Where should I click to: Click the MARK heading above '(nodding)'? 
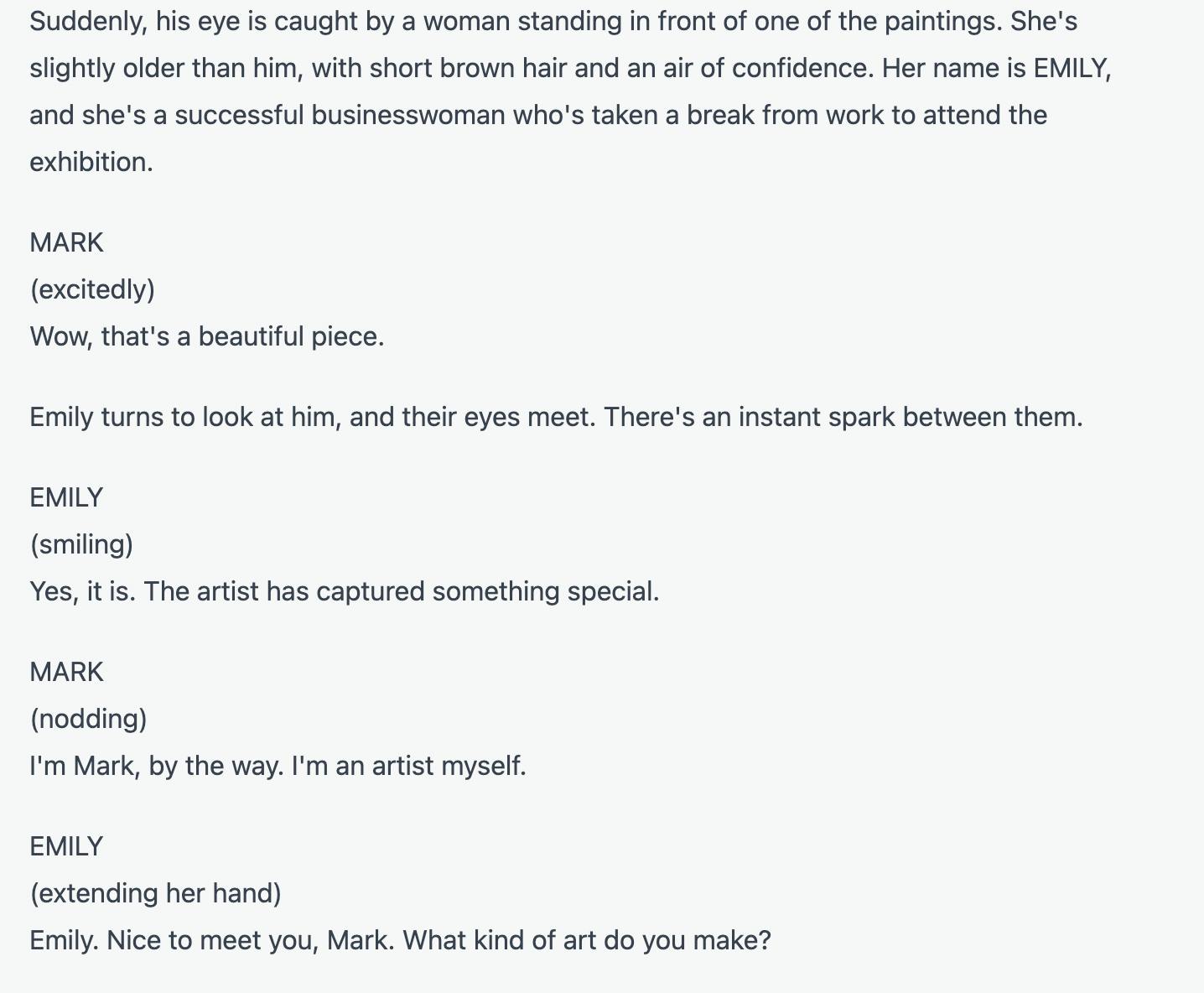(67, 672)
